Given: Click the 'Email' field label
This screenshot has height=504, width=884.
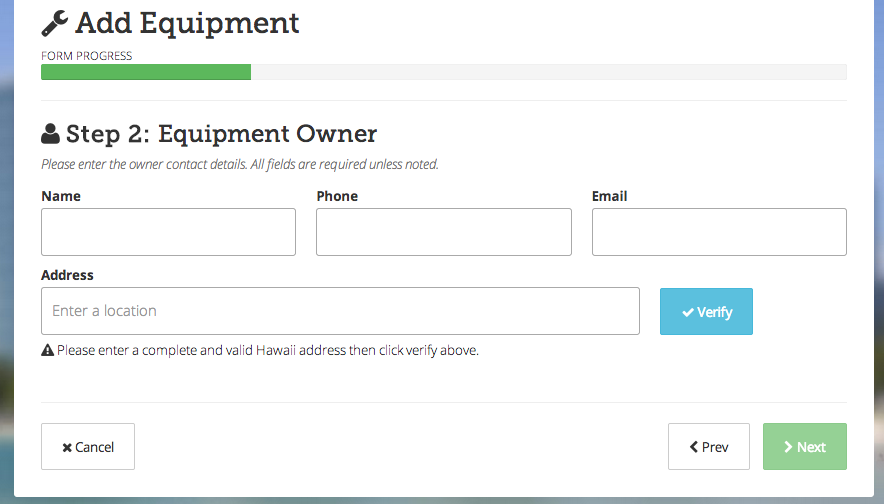Looking at the screenshot, I should [x=609, y=196].
